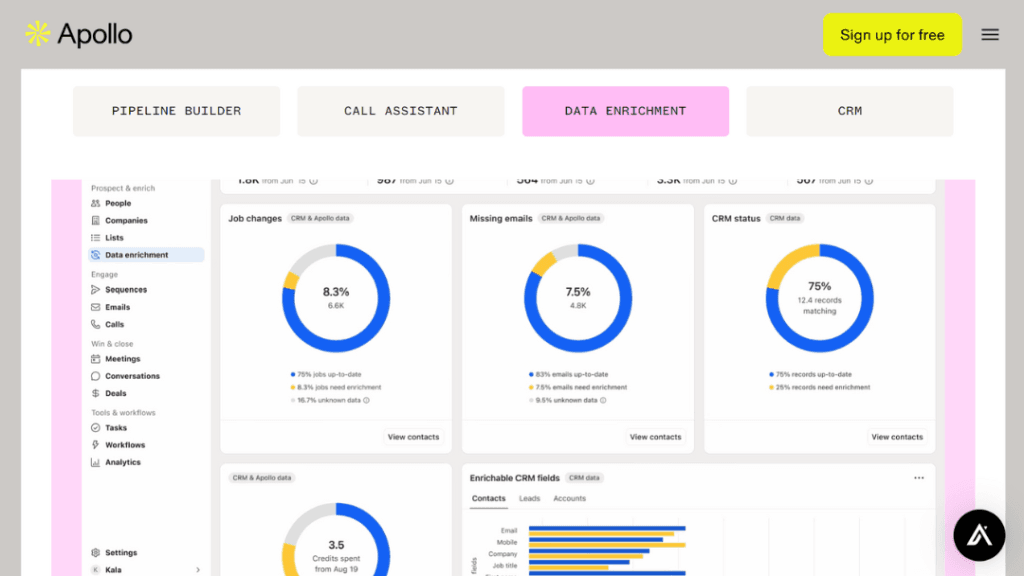This screenshot has height=576, width=1024.
Task: View contacts in Missing emails card
Action: (655, 437)
